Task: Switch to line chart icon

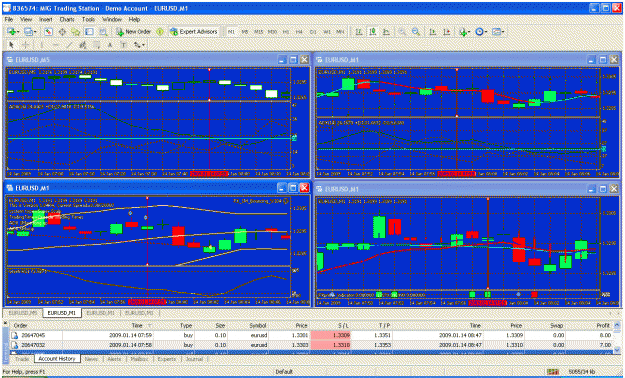Action: tap(386, 32)
